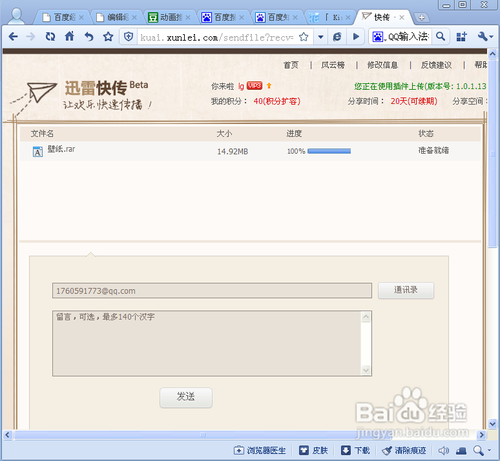Screen dimensions: 500x461
Task: Reload the page with the refresh icon
Action: [50, 37]
